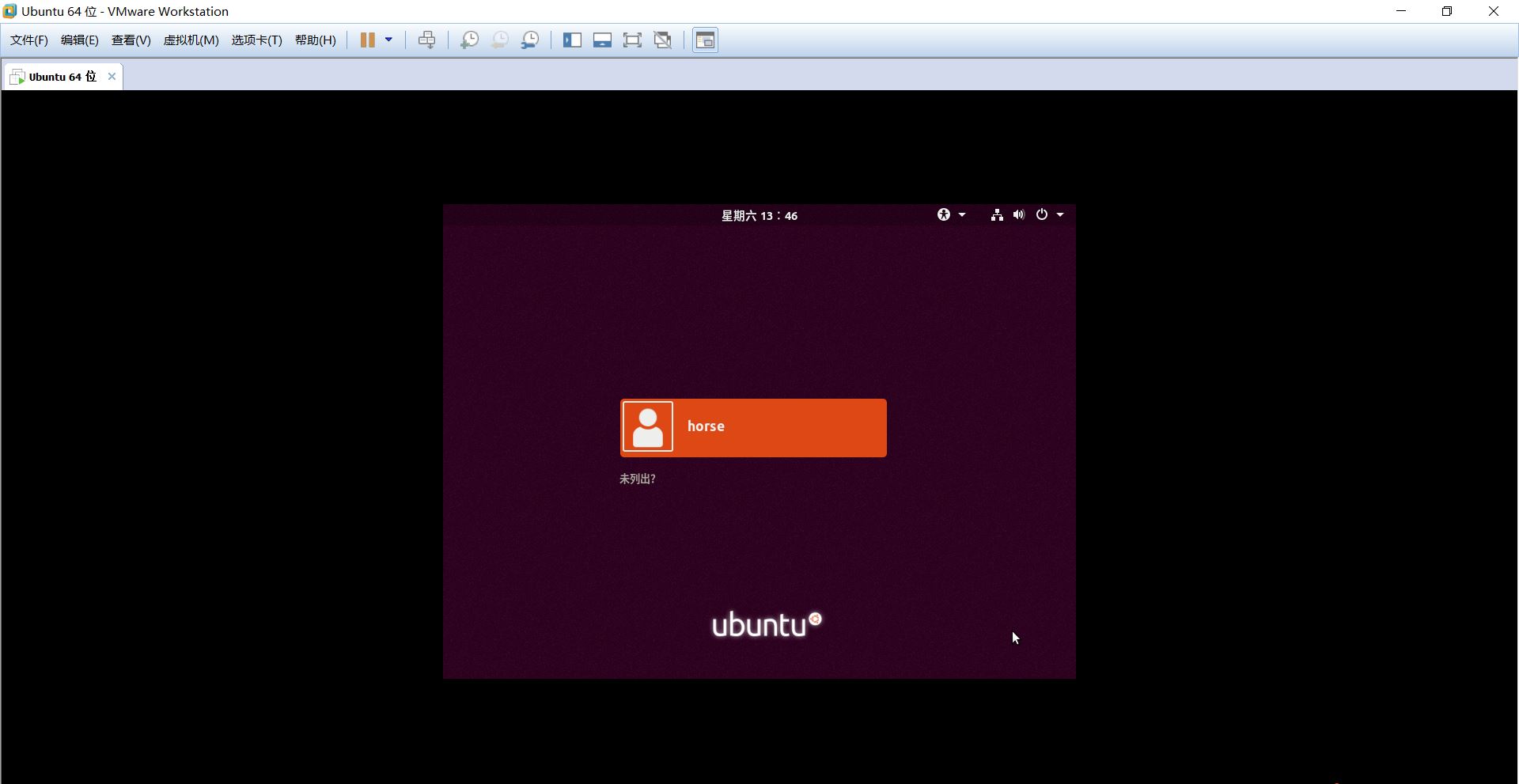Click the 未列出? link
This screenshot has width=1519, height=784.
[637, 479]
